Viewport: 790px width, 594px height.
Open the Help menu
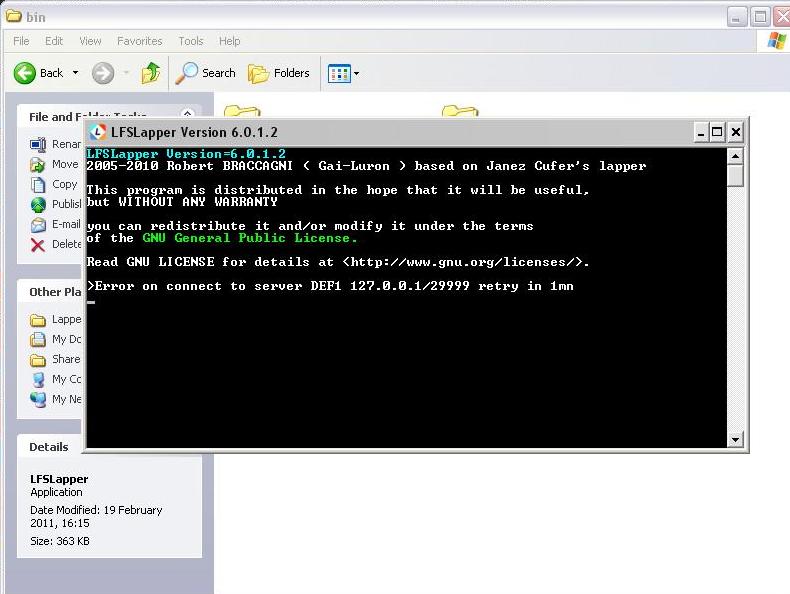point(229,41)
